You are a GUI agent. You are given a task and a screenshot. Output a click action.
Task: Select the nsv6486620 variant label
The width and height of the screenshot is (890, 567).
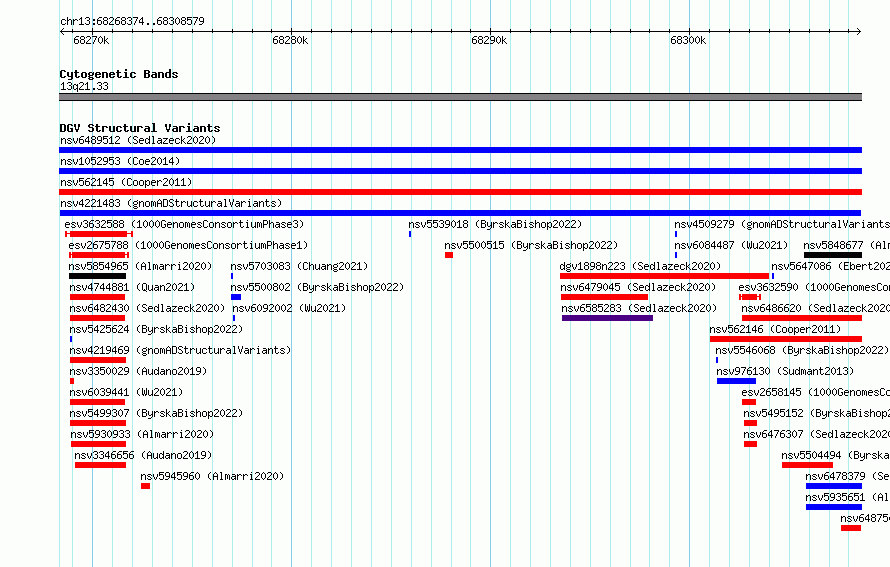tap(816, 308)
